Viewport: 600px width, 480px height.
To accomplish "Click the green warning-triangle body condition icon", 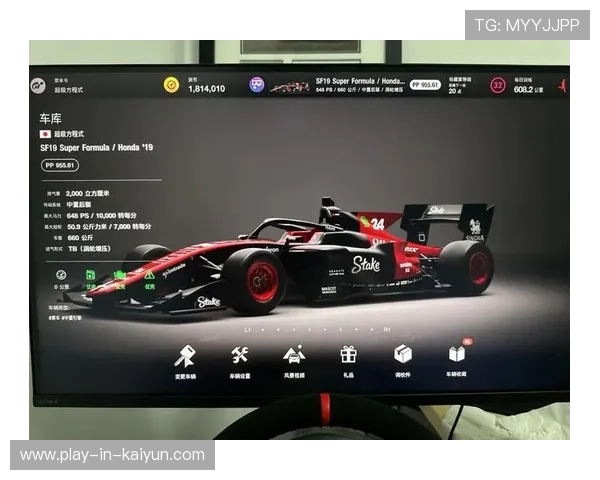I will pyautogui.click(x=149, y=275).
